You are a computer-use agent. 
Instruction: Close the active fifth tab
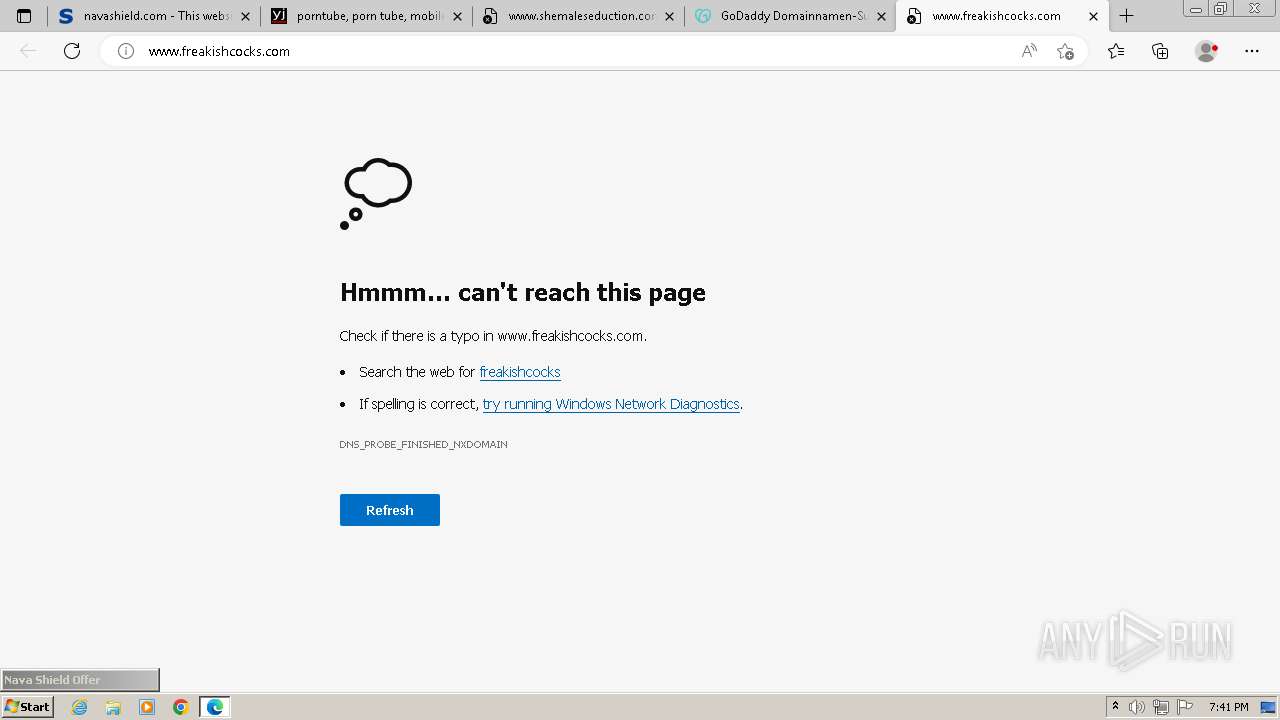(x=1093, y=16)
